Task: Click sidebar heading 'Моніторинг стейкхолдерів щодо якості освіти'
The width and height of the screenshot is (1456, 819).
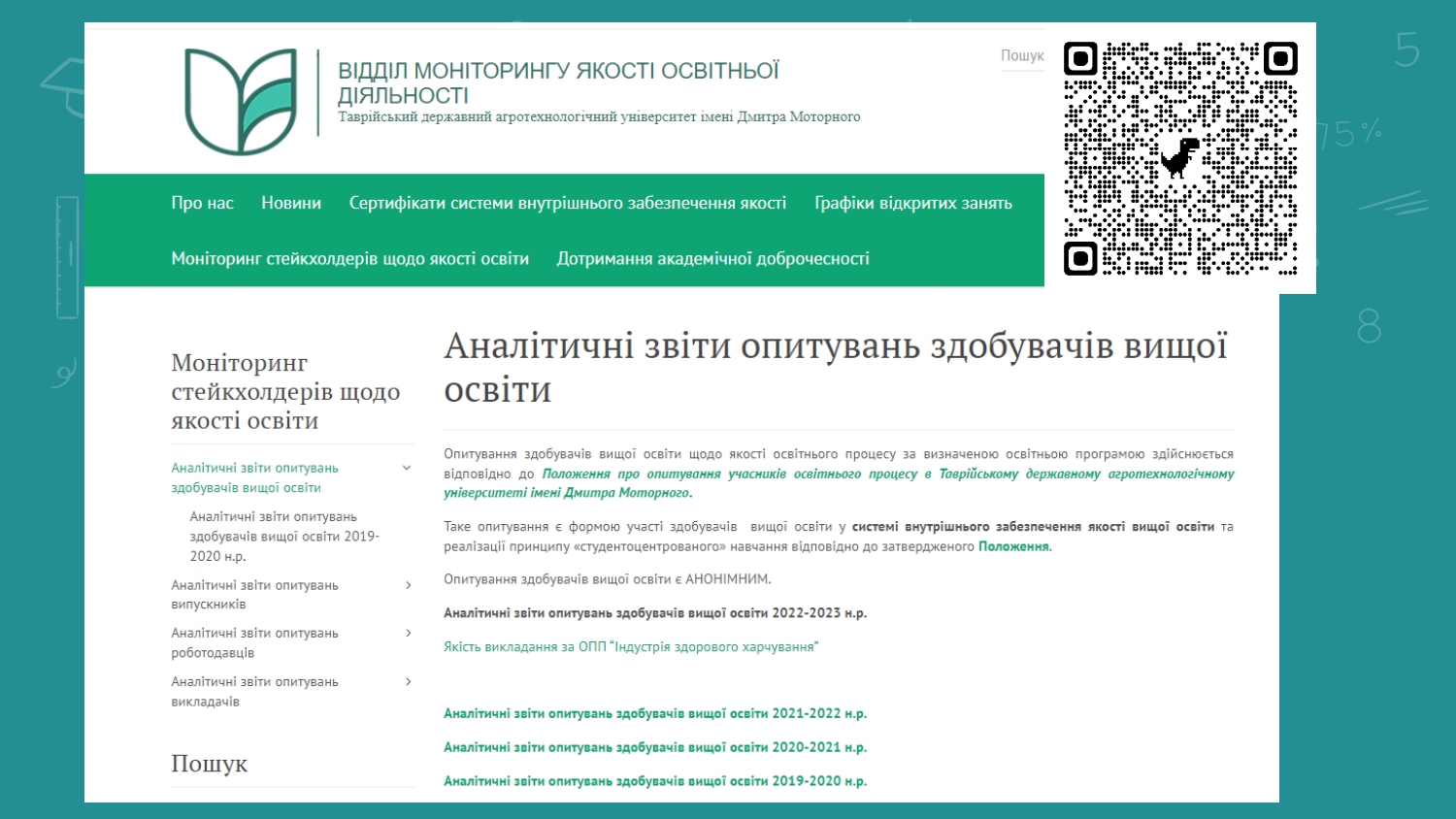Action: point(285,391)
